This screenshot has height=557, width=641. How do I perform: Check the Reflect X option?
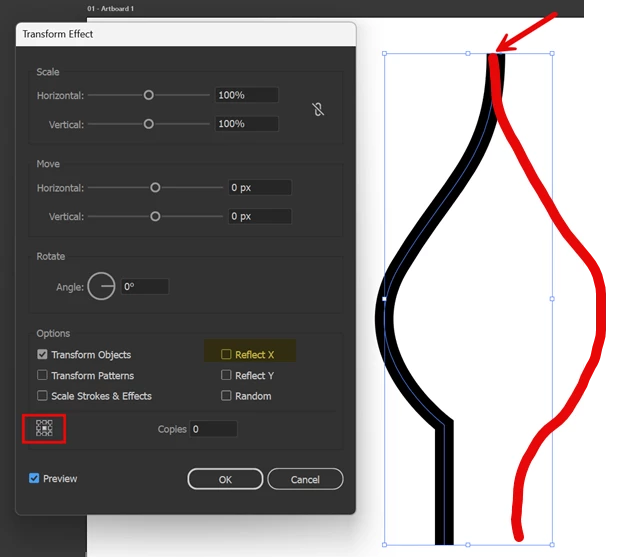(x=226, y=354)
